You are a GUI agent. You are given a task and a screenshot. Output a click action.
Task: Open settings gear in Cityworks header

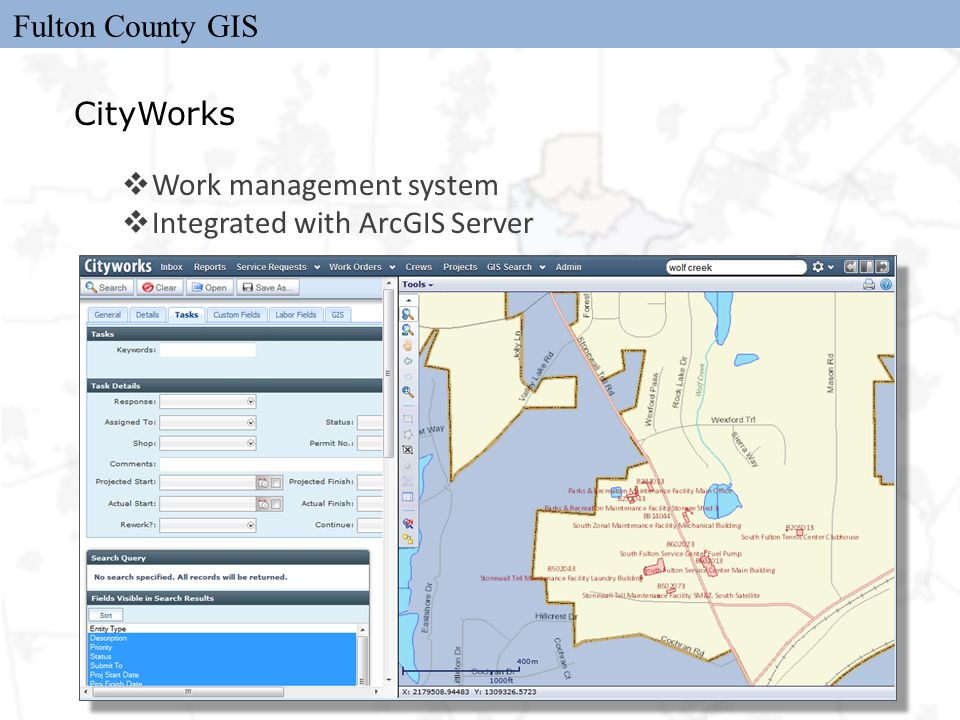(817, 267)
